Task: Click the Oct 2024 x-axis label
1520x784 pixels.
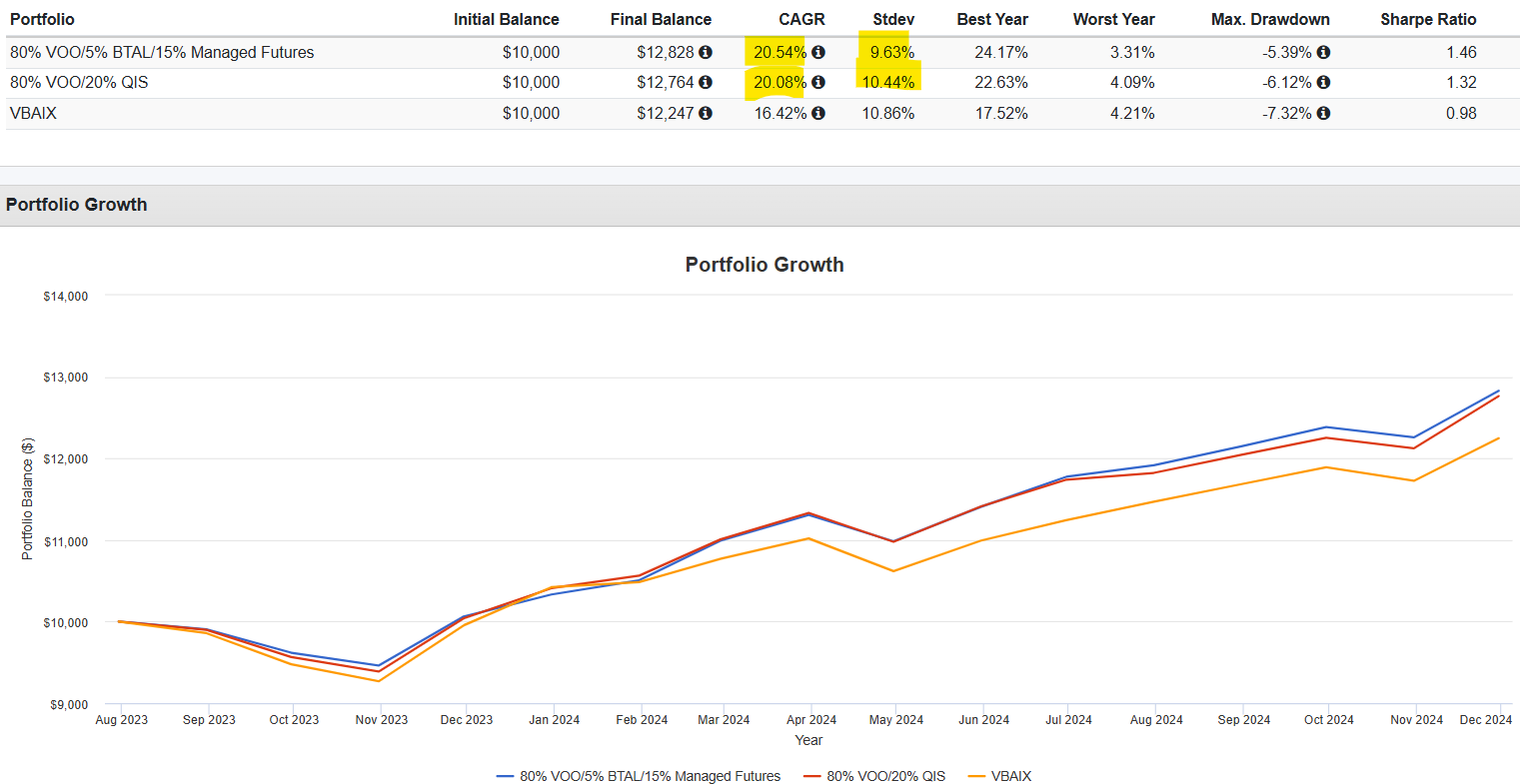Action: click(x=1328, y=720)
